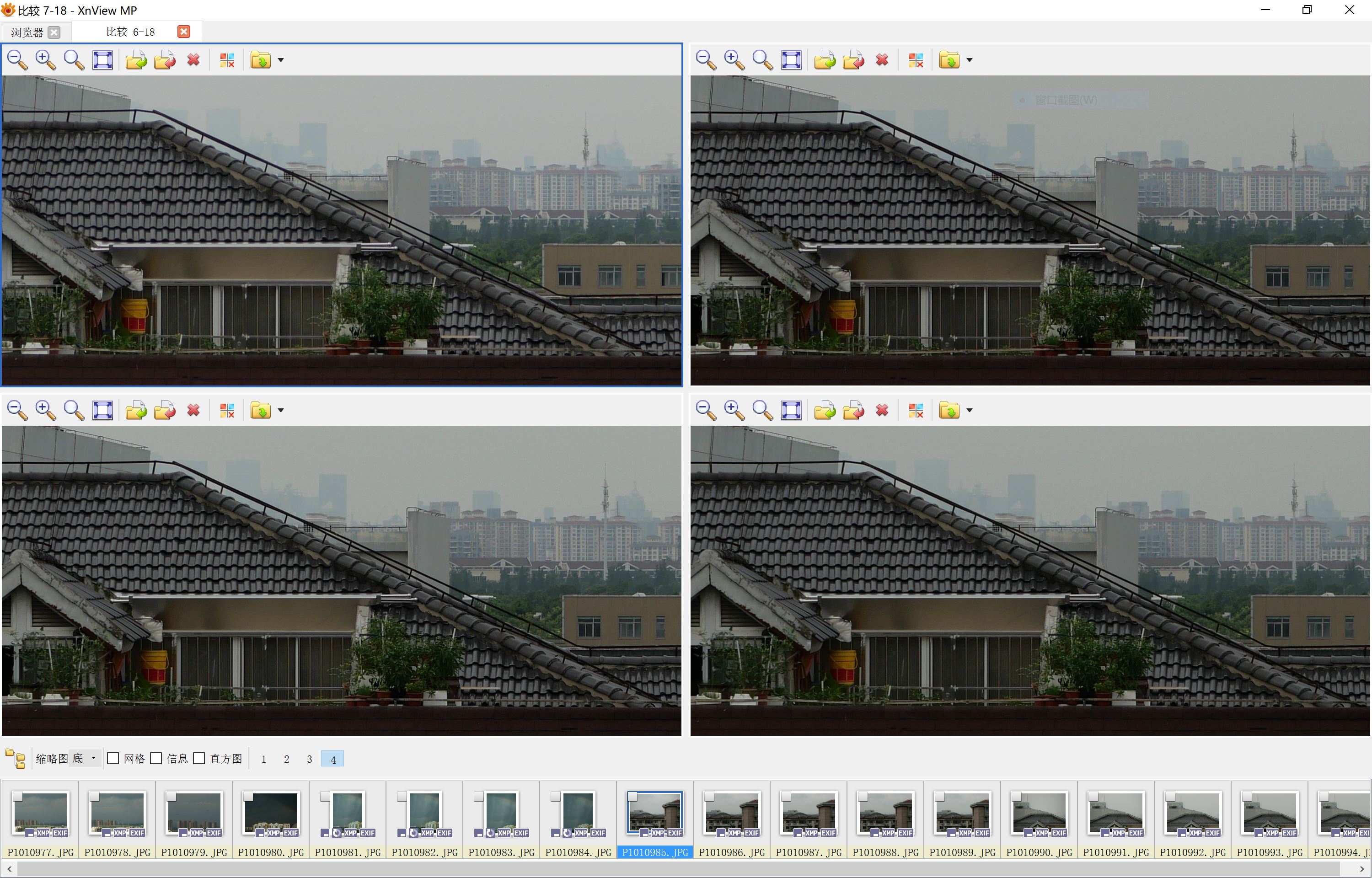1372x878 pixels.
Task: Open the 缩略图 position dropdown showing 底
Action: pyautogui.click(x=85, y=758)
